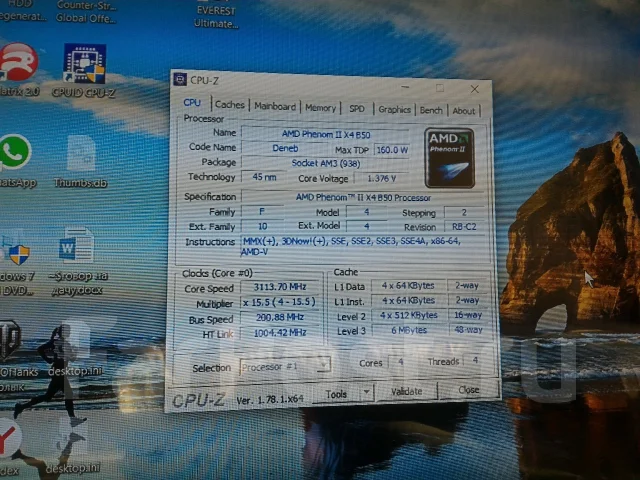Viewport: 640px width, 480px height.
Task: Click the Specification field text
Action: [x=363, y=198]
